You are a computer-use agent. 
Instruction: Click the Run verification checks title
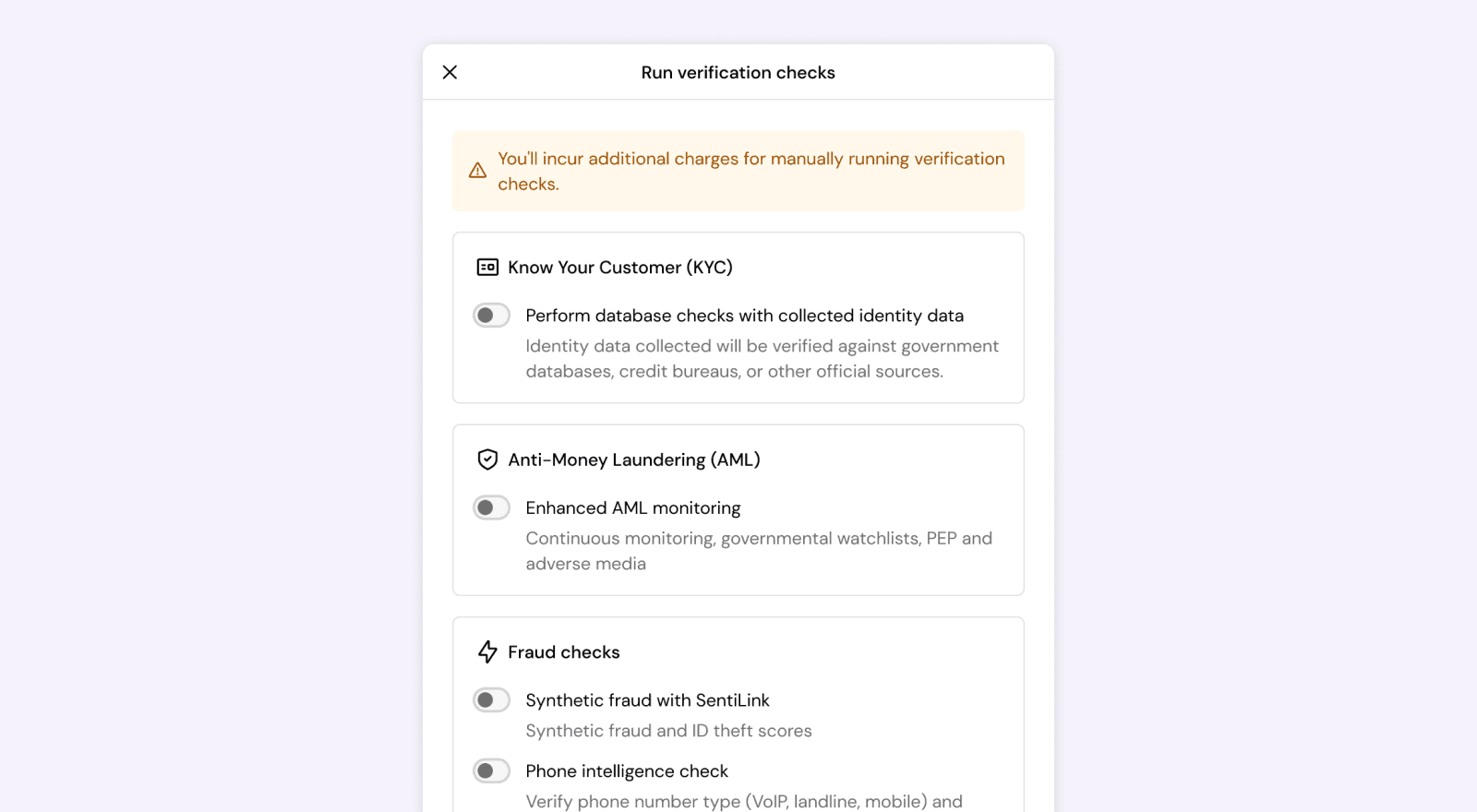point(738,72)
